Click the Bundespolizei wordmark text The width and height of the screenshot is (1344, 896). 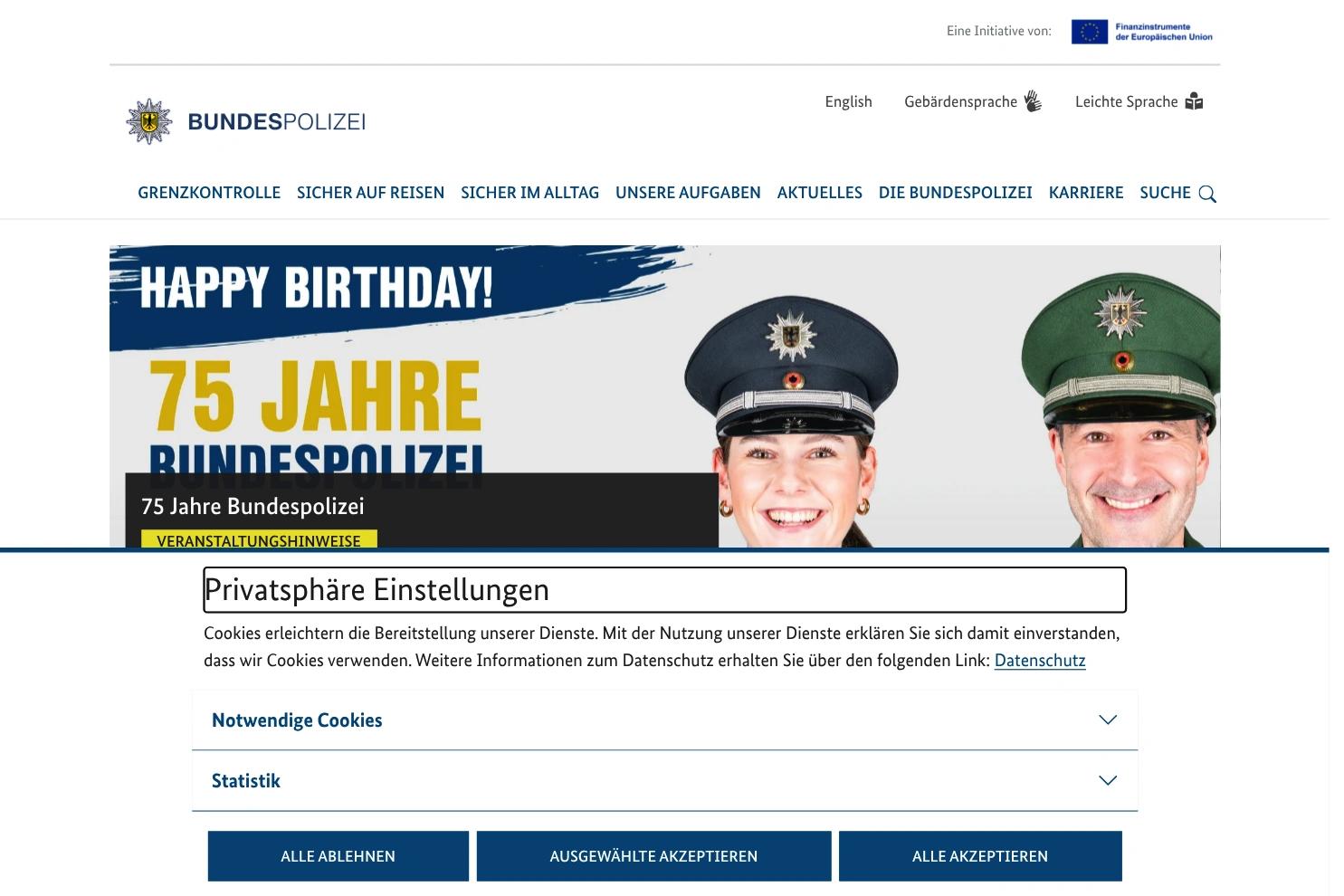276,121
